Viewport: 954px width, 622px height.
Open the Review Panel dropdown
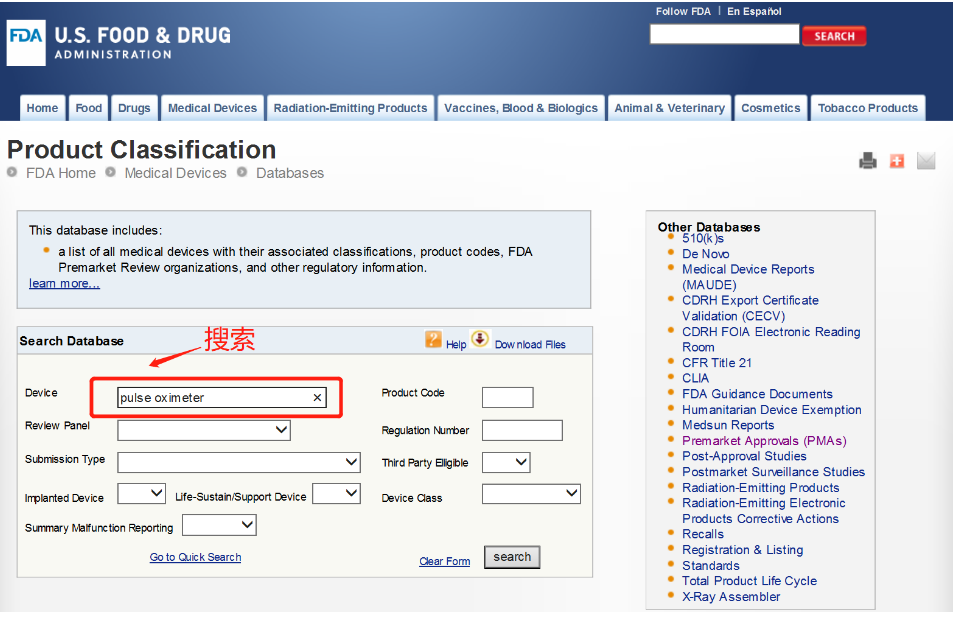pos(204,430)
